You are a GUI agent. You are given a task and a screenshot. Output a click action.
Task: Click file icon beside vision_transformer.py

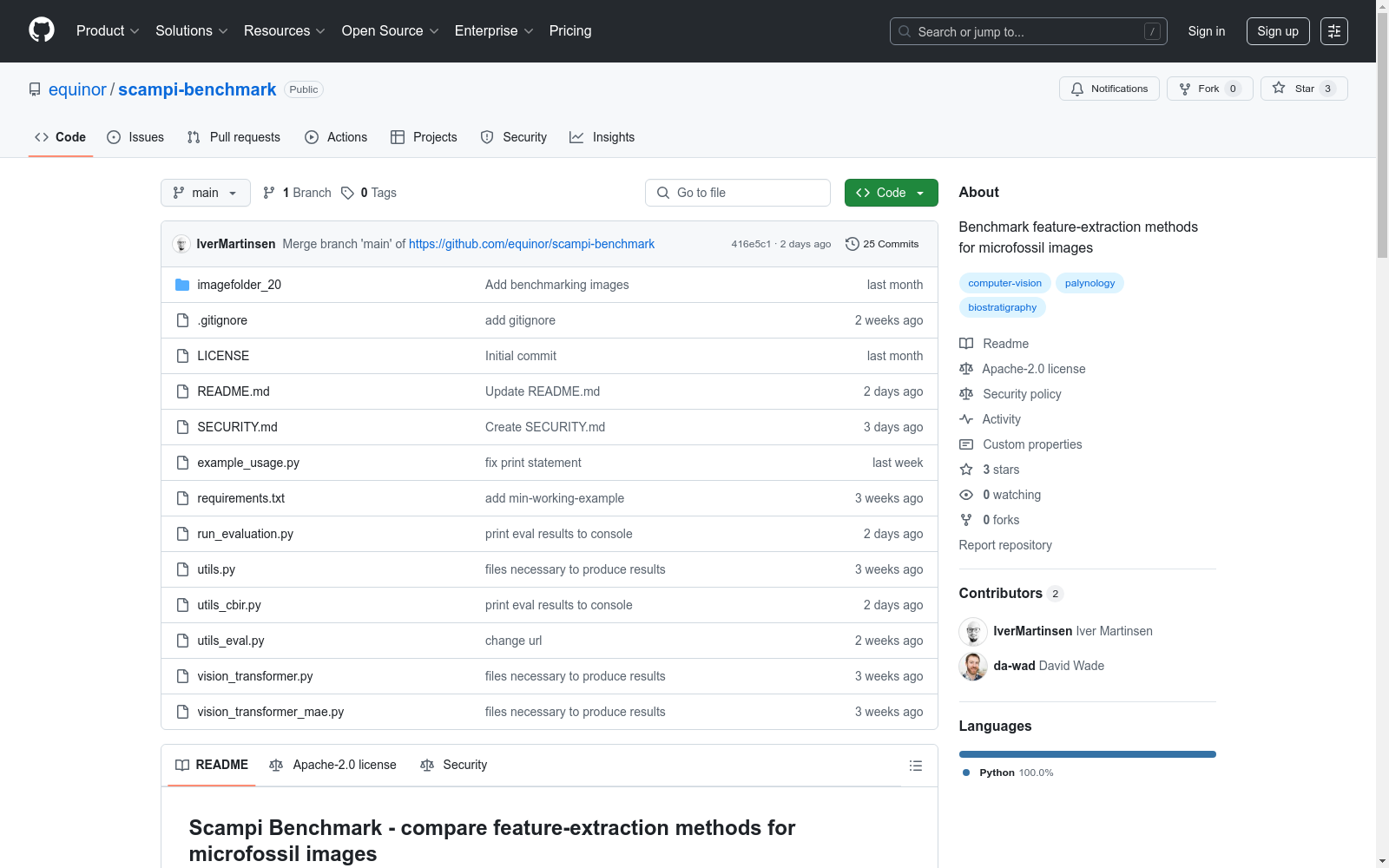point(182,676)
